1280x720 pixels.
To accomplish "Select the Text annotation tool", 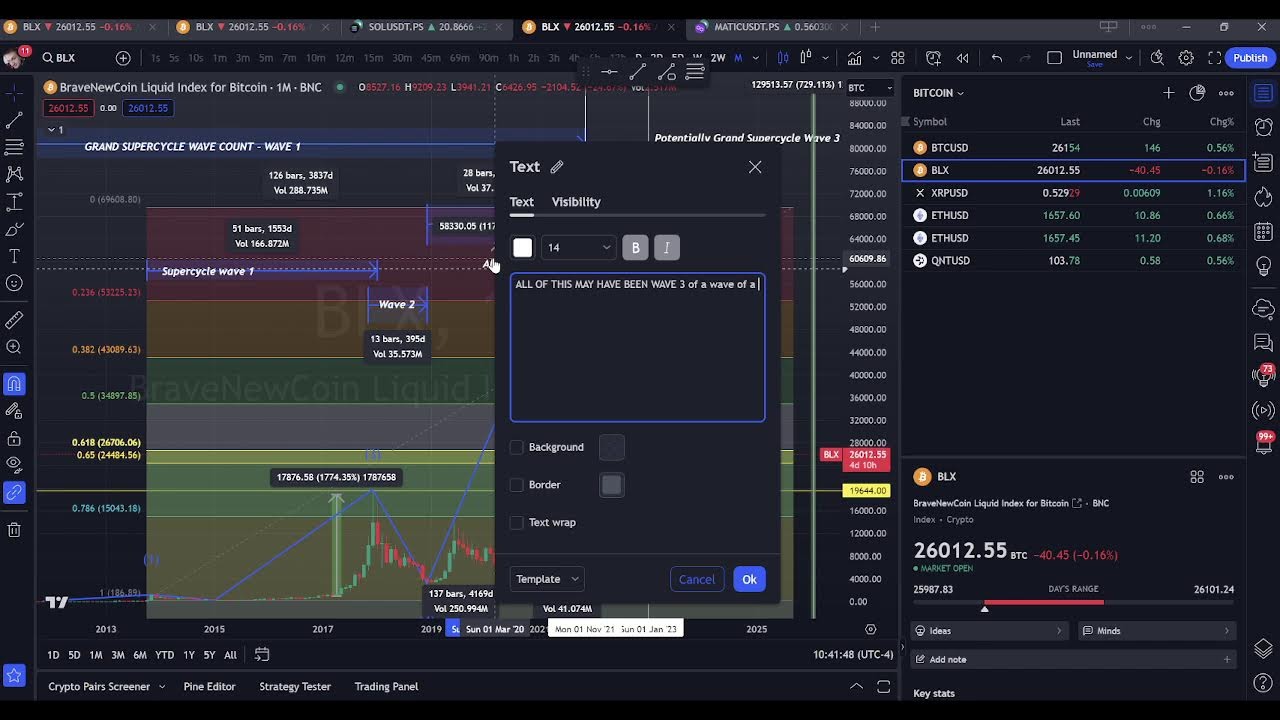I will click(x=14, y=256).
